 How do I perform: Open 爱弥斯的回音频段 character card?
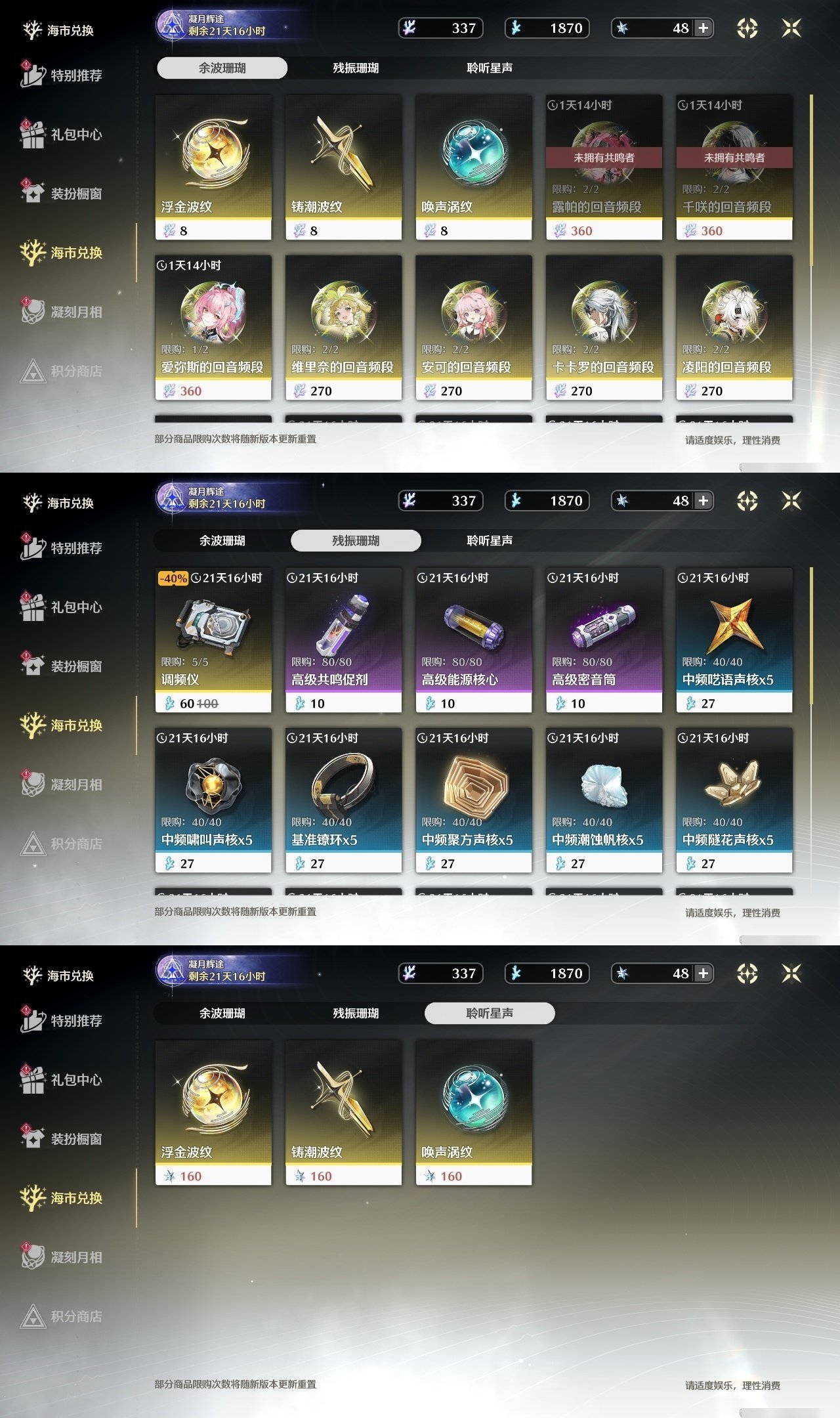(213, 328)
